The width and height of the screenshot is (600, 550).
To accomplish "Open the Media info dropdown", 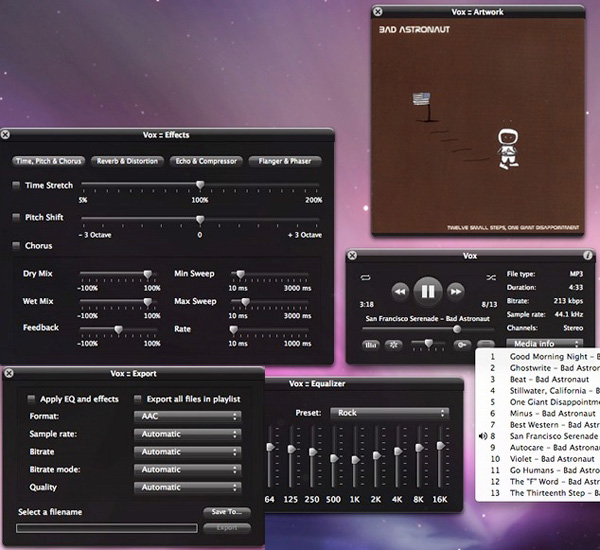I will [542, 344].
